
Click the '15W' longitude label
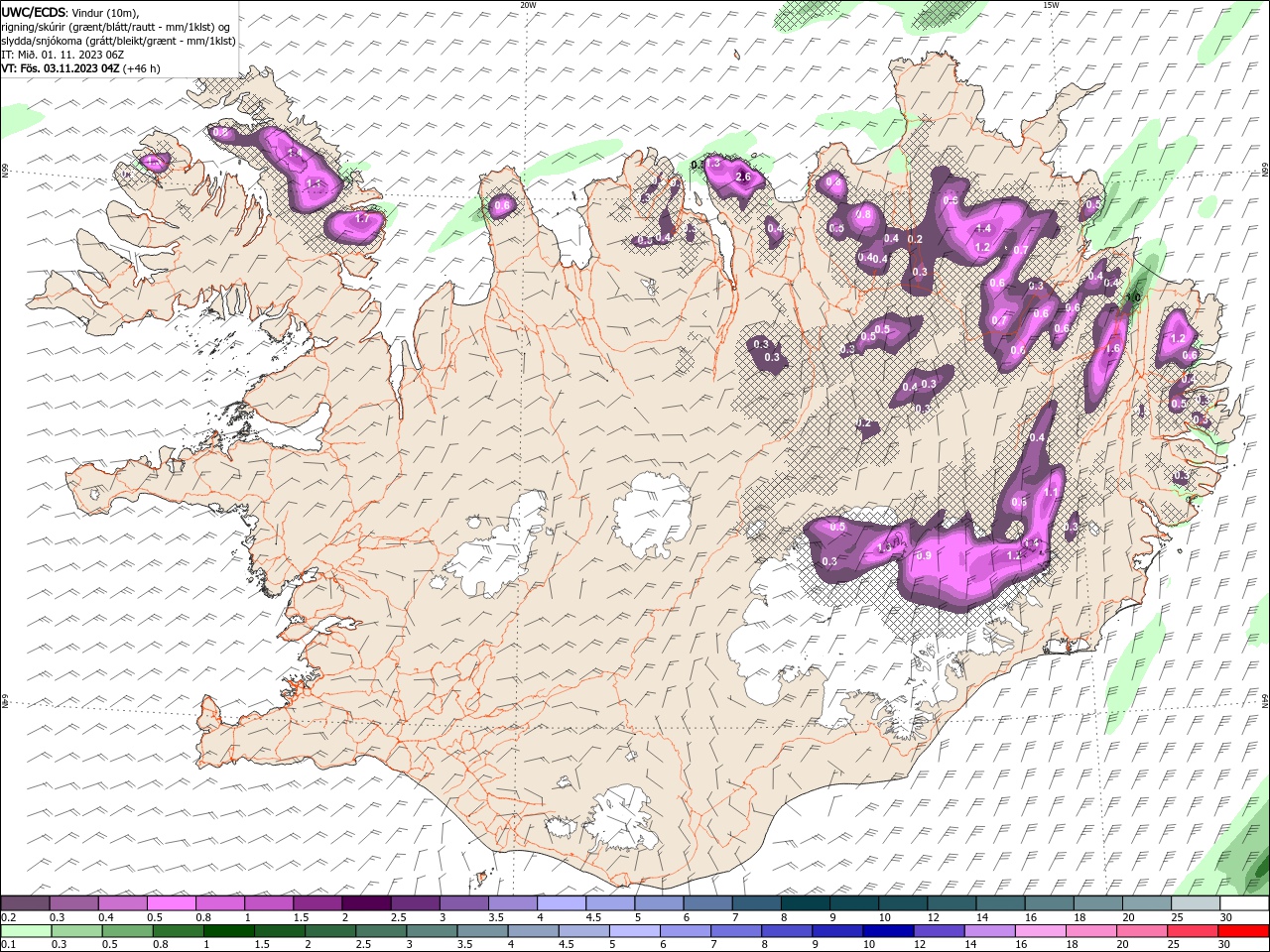point(1051,5)
